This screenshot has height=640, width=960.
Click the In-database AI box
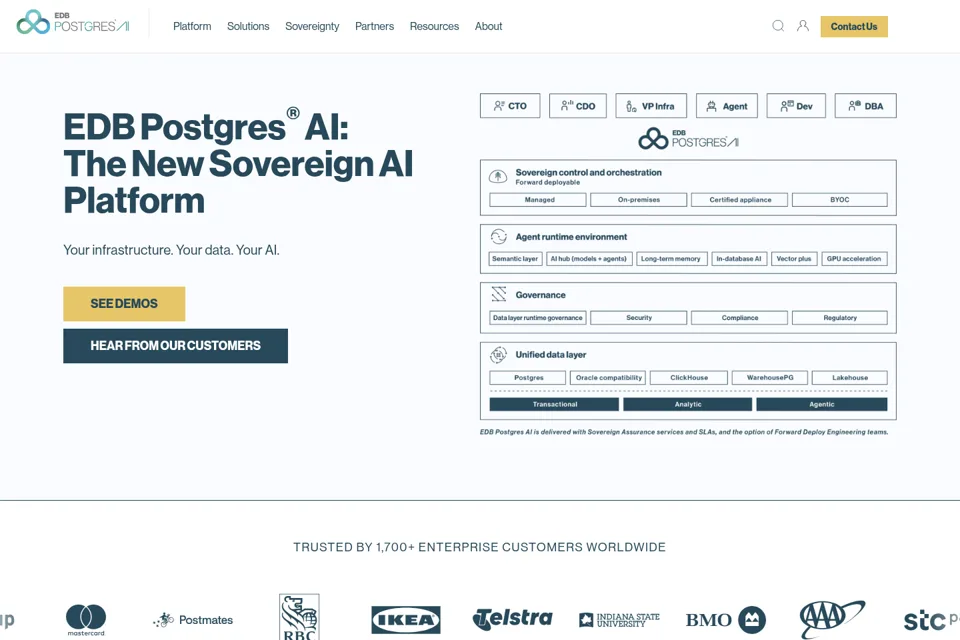[739, 259]
